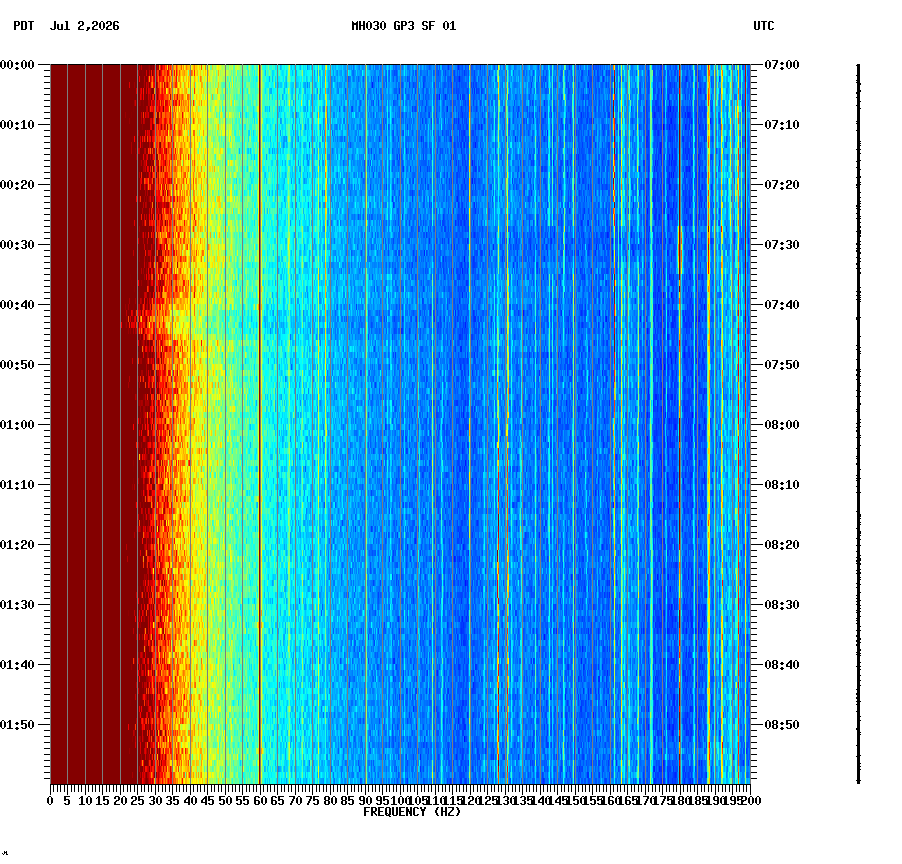Click the '60' Hz frequency tick label
This screenshot has height=864, width=902.
point(260,801)
